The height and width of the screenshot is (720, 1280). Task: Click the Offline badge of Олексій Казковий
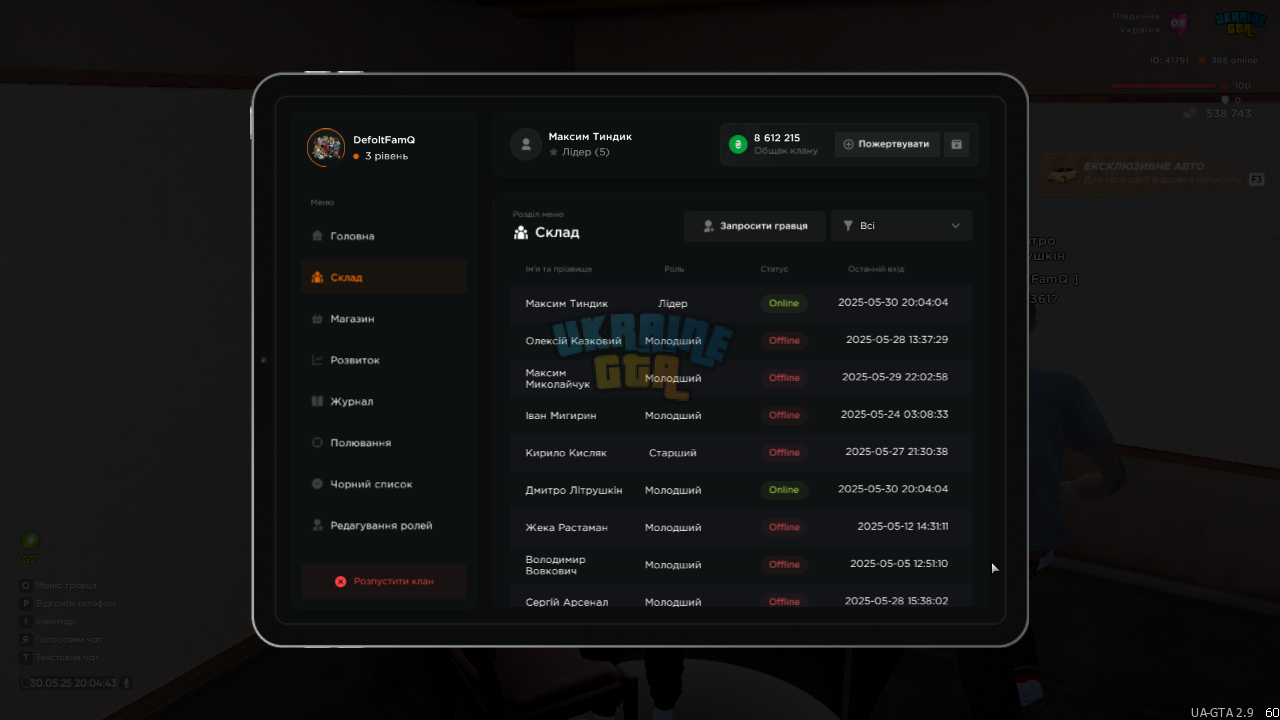tap(784, 340)
